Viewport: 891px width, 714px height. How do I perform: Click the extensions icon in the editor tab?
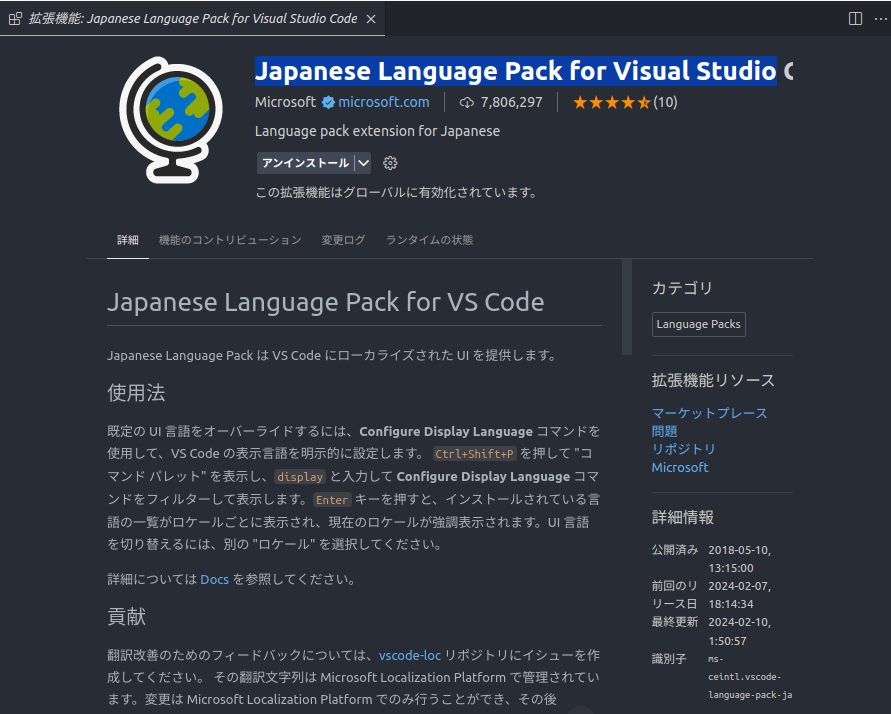click(x=15, y=19)
